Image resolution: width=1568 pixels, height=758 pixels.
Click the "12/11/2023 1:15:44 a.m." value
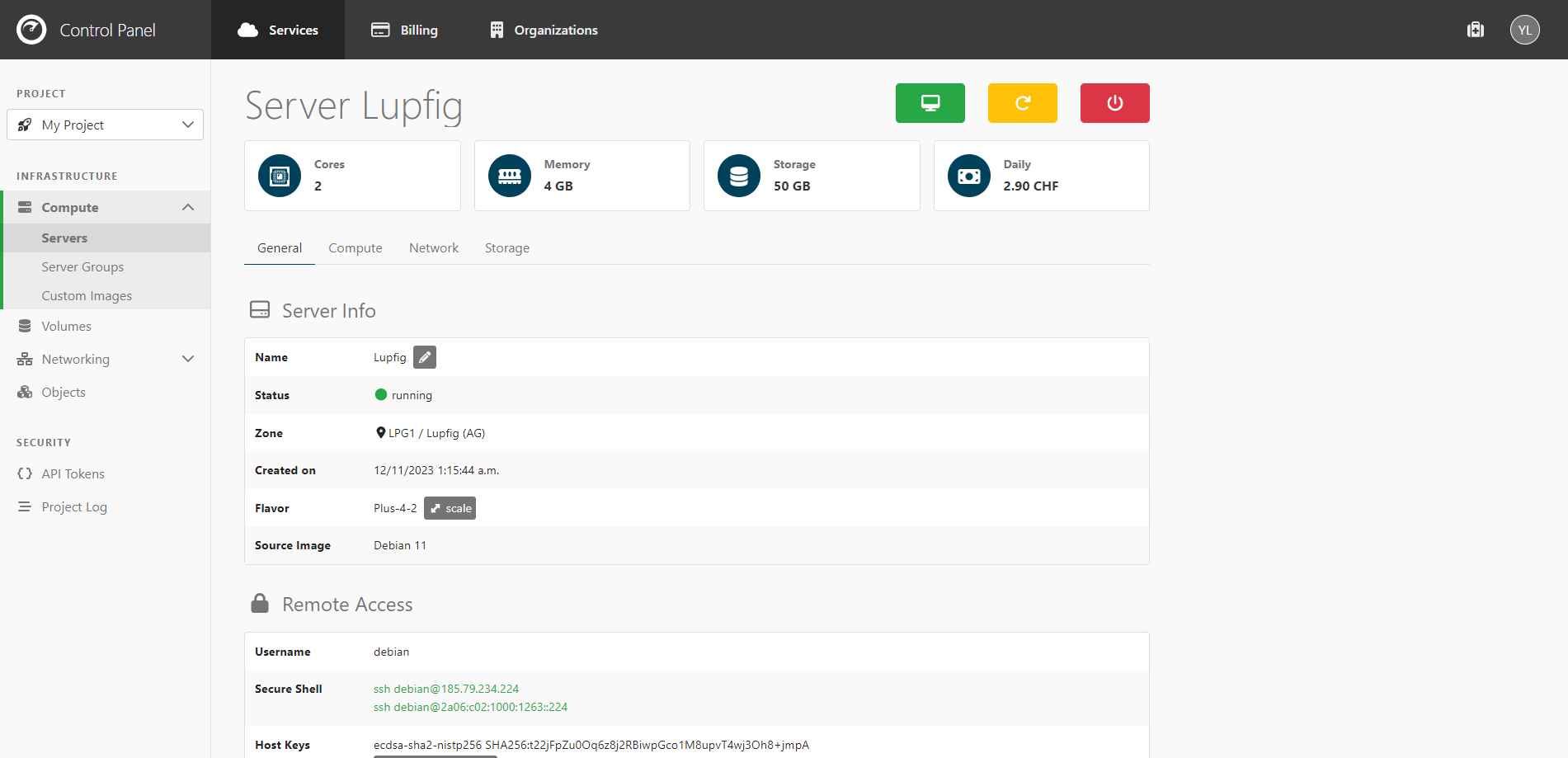pyautogui.click(x=436, y=470)
